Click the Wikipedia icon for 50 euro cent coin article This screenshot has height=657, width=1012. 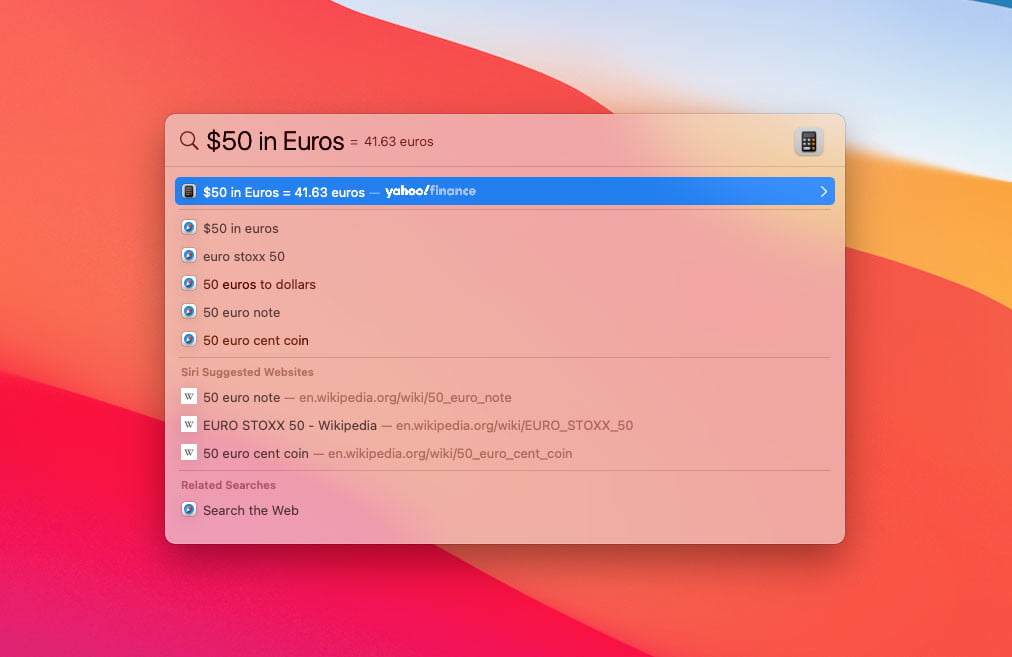[189, 453]
